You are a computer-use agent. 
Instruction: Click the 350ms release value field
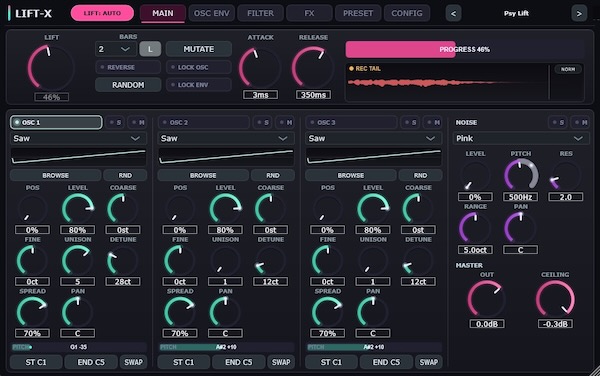tap(313, 94)
